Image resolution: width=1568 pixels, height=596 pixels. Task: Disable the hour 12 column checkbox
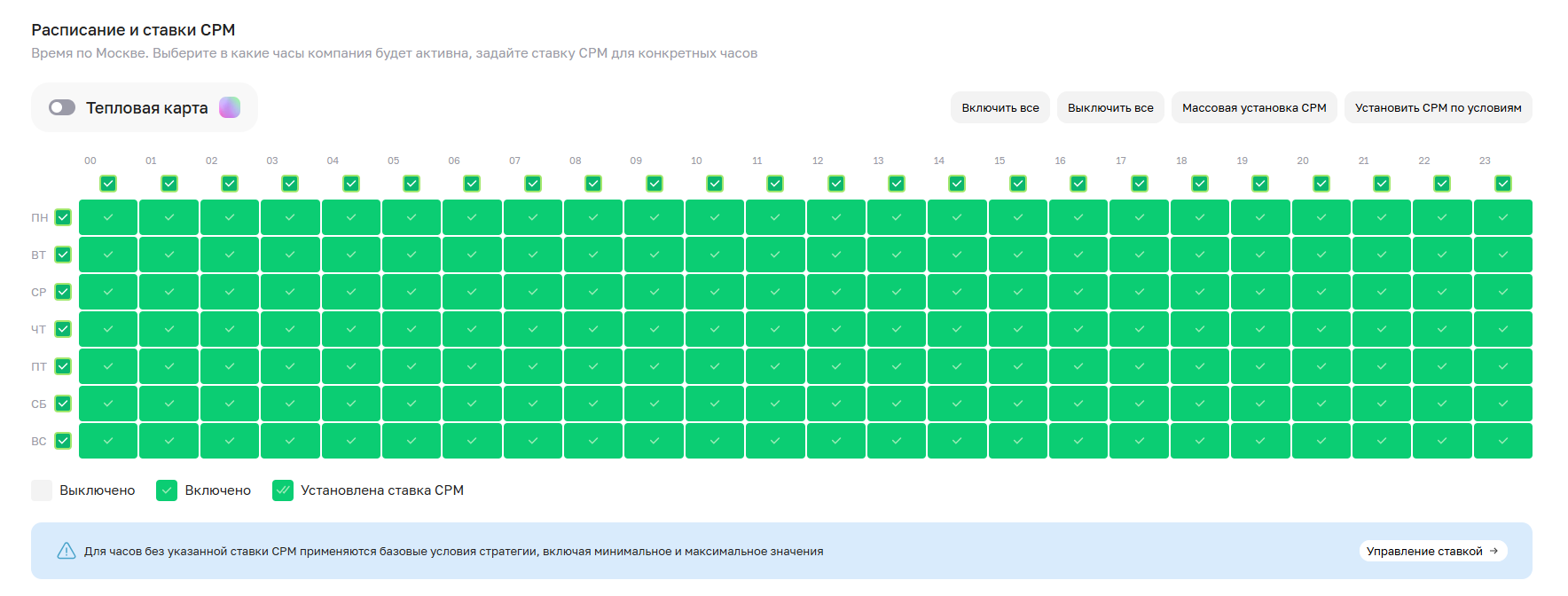(835, 184)
